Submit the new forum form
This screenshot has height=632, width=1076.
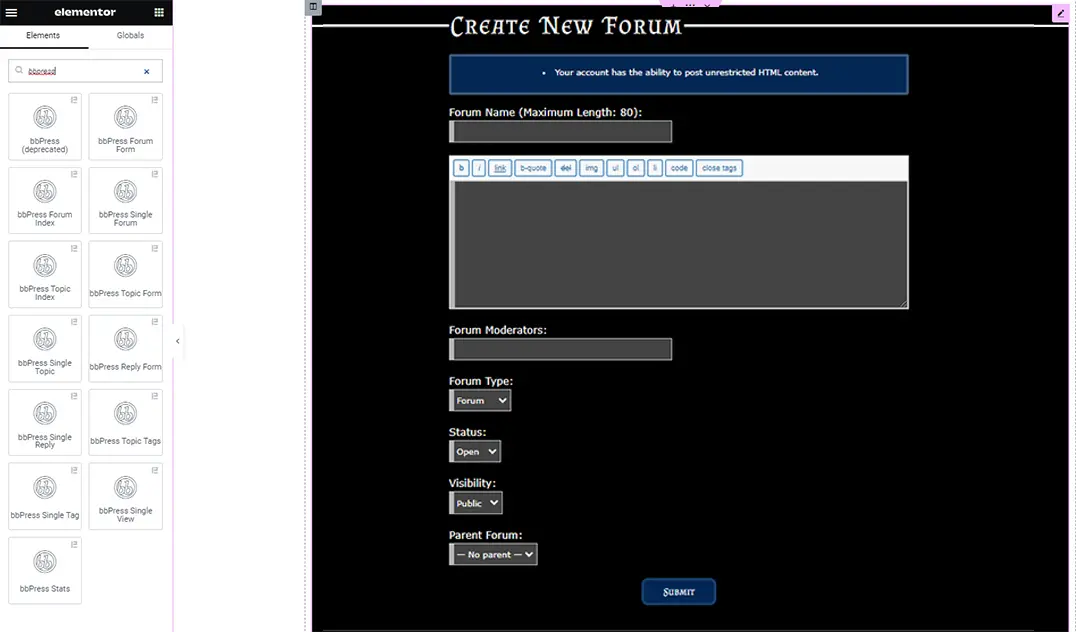click(679, 592)
